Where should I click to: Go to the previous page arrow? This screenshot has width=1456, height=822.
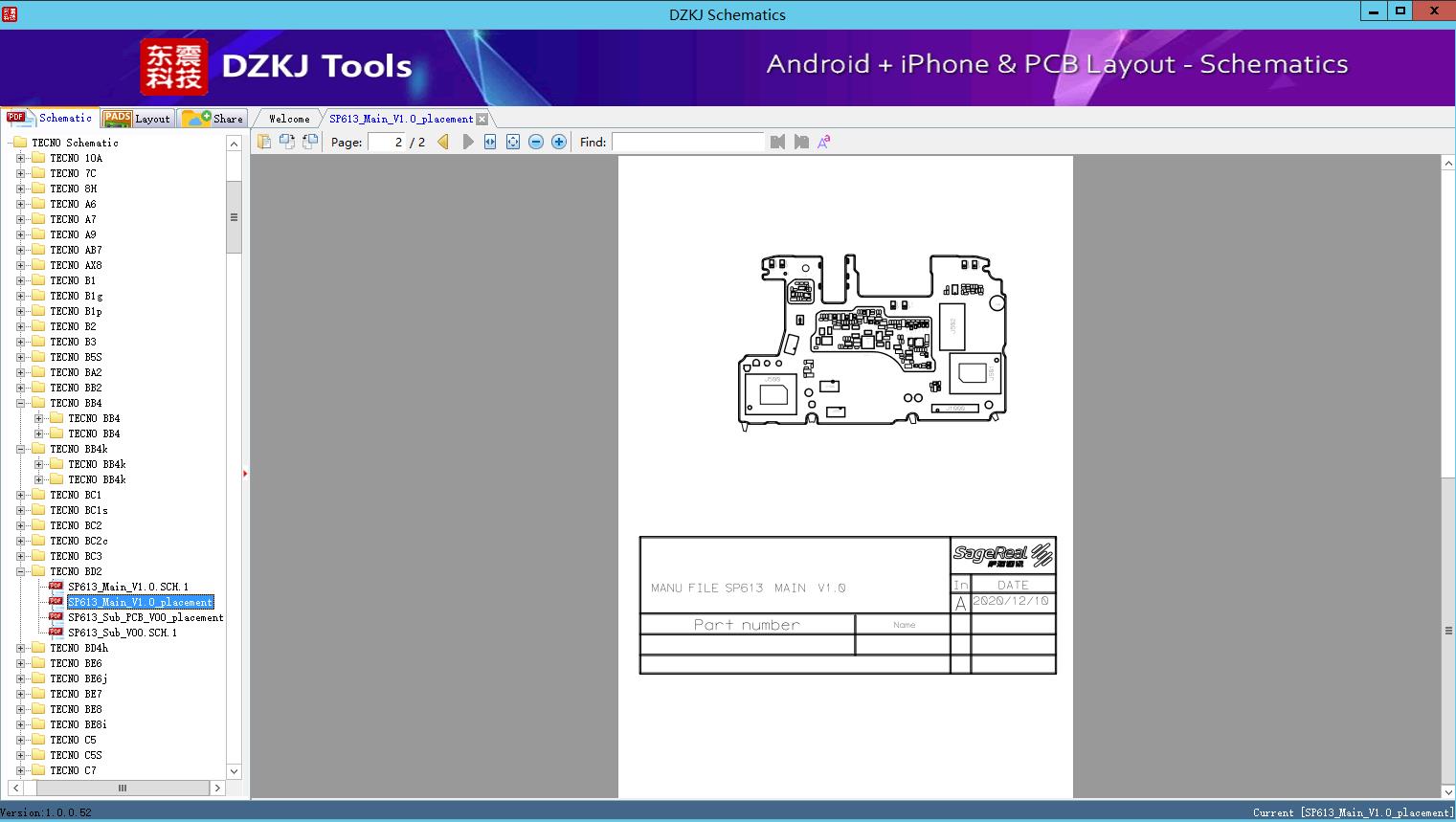tap(443, 142)
